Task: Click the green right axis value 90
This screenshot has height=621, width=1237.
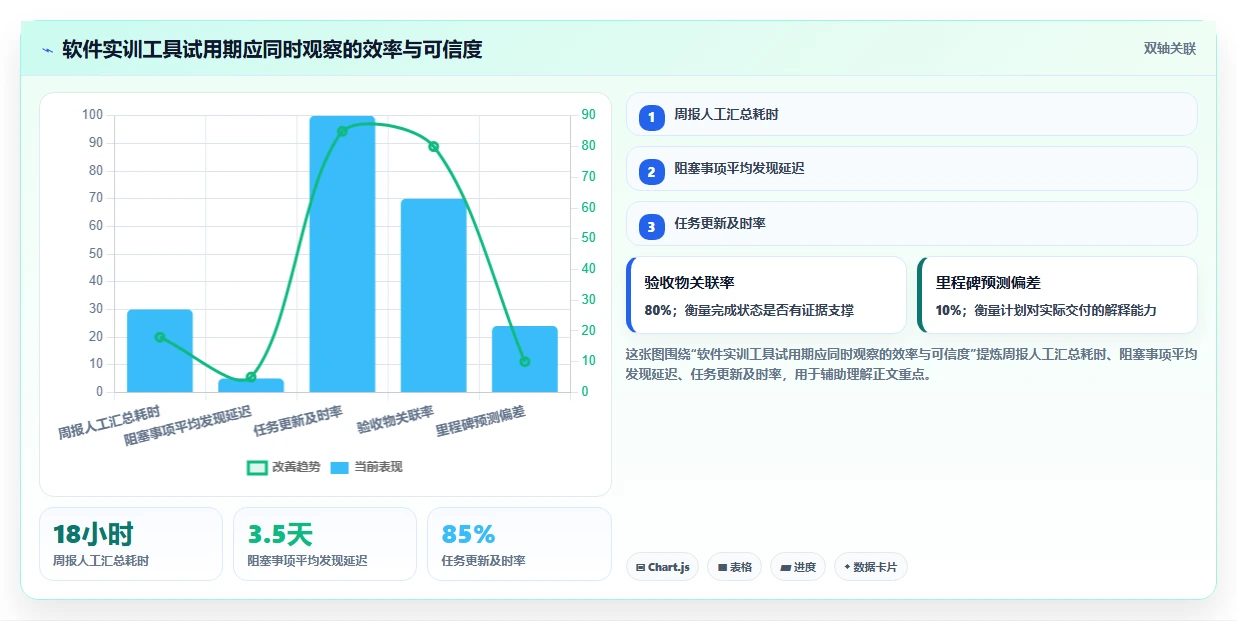Action: (x=588, y=115)
